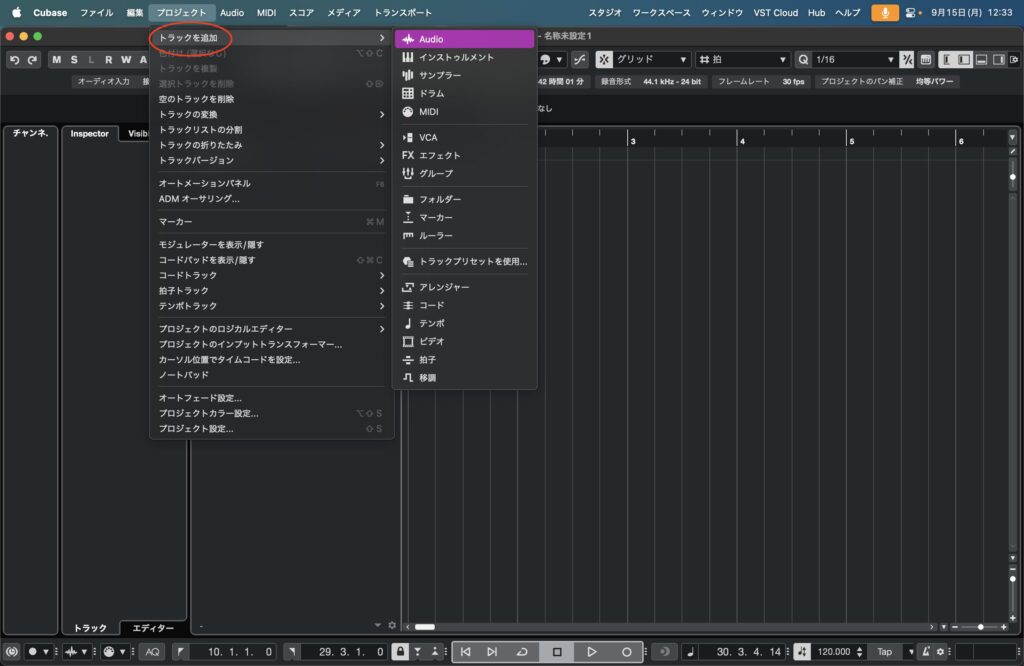Click the drum track grid icon

click(x=408, y=93)
